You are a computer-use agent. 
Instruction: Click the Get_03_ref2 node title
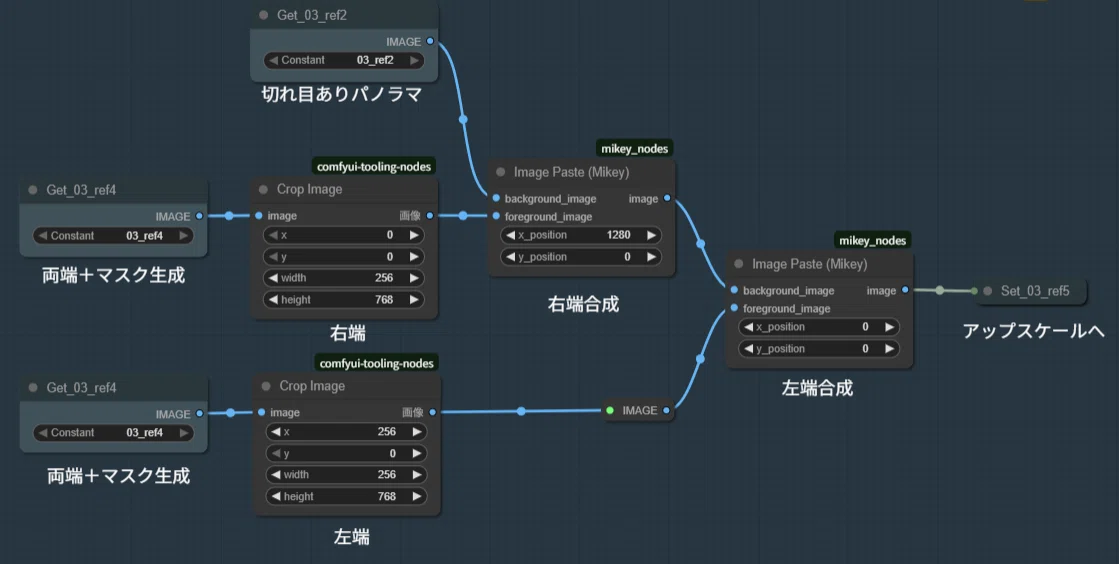pyautogui.click(x=312, y=15)
